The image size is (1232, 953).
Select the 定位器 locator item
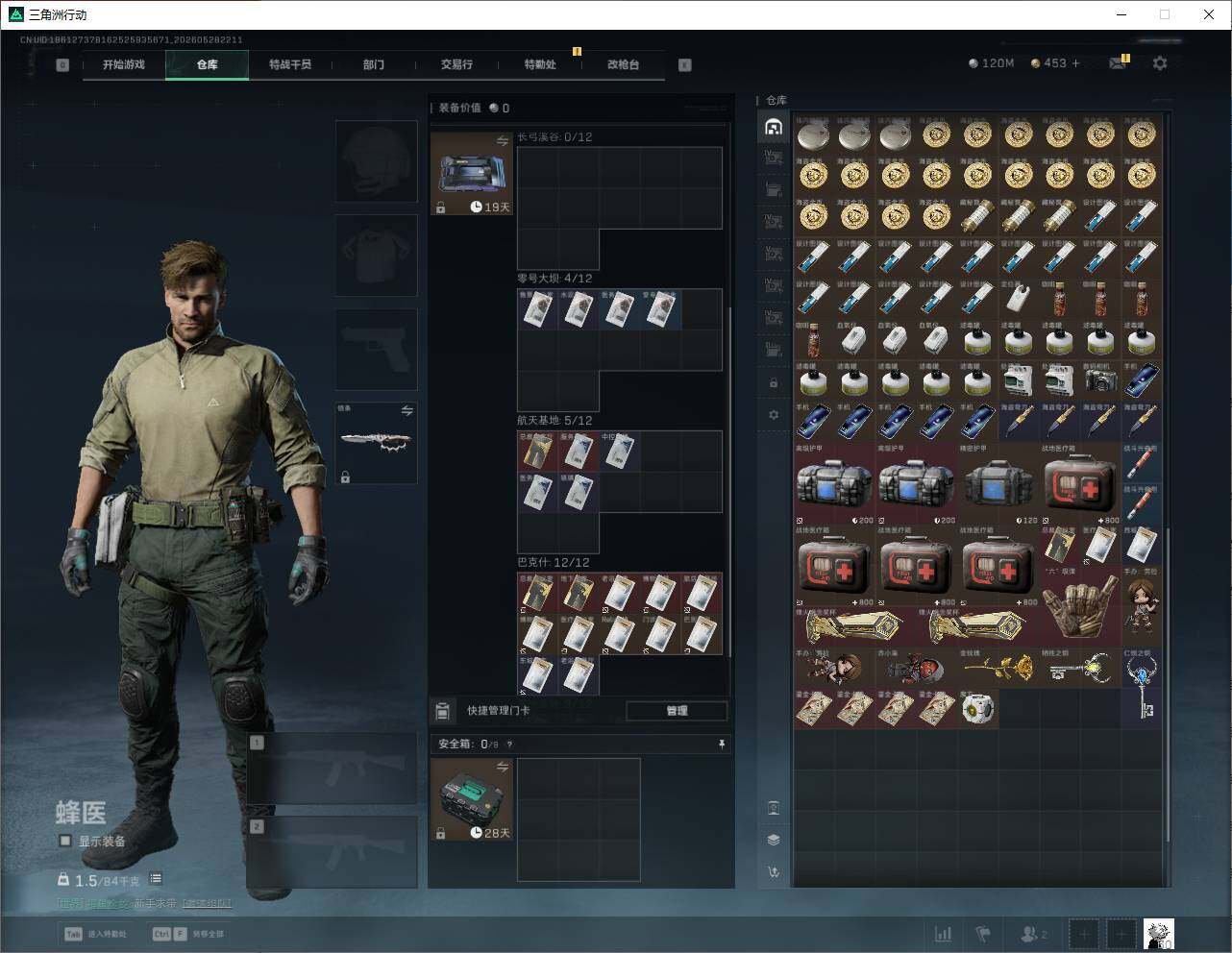coord(1019,299)
